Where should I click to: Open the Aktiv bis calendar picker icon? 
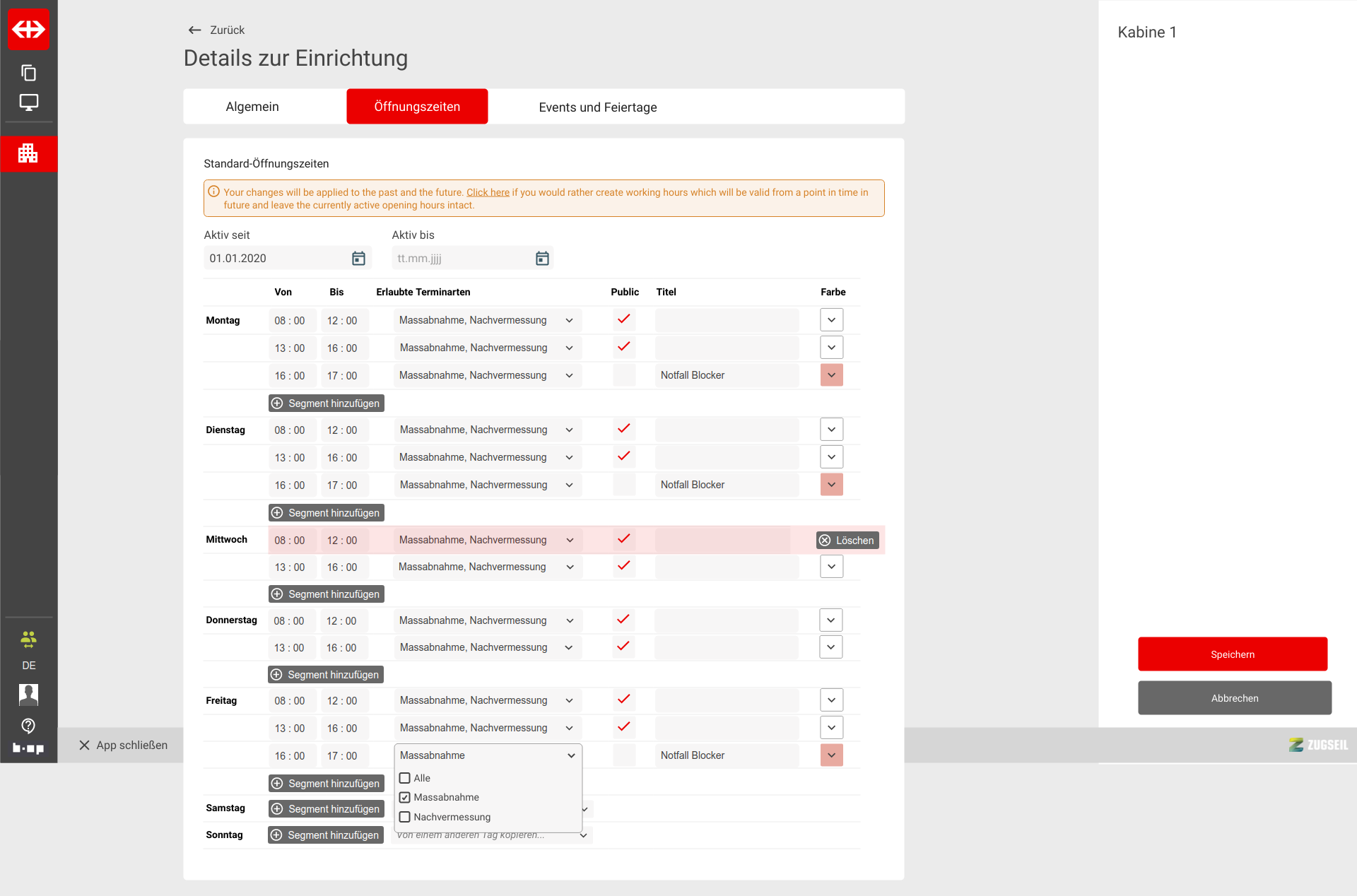[x=542, y=259]
